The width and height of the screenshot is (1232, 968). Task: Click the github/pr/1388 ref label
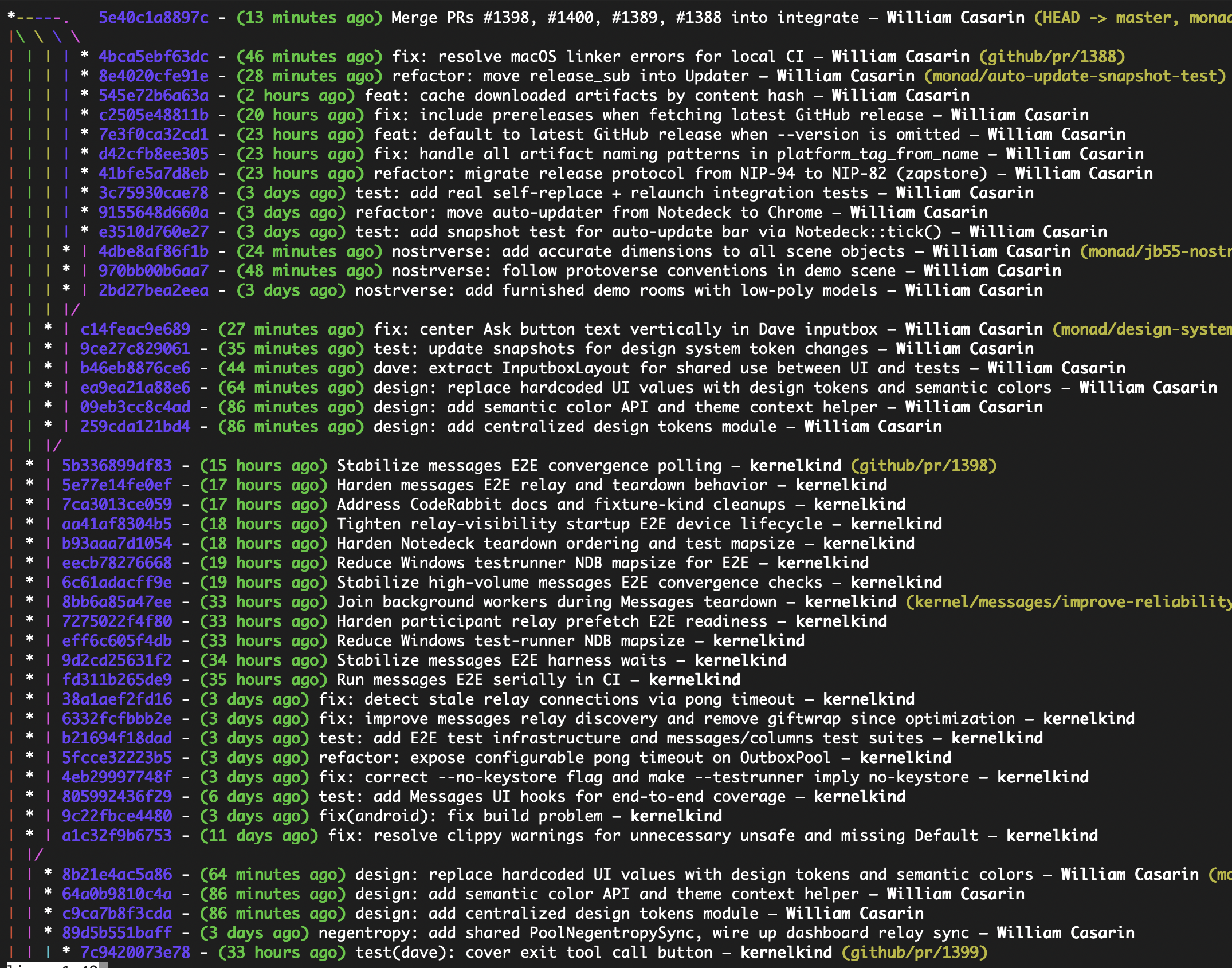tap(1051, 57)
